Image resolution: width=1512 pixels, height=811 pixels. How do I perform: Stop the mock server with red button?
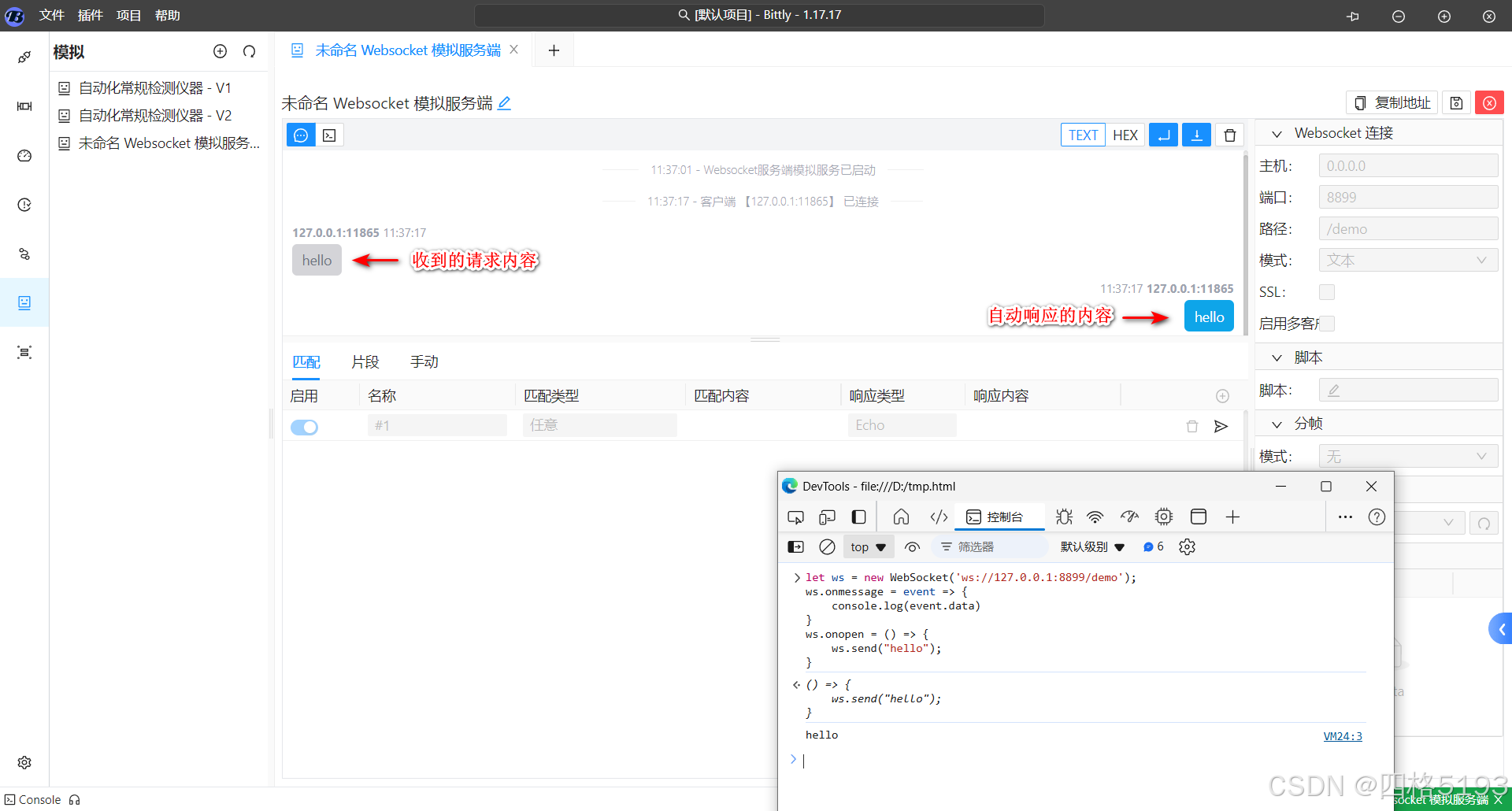(1489, 103)
